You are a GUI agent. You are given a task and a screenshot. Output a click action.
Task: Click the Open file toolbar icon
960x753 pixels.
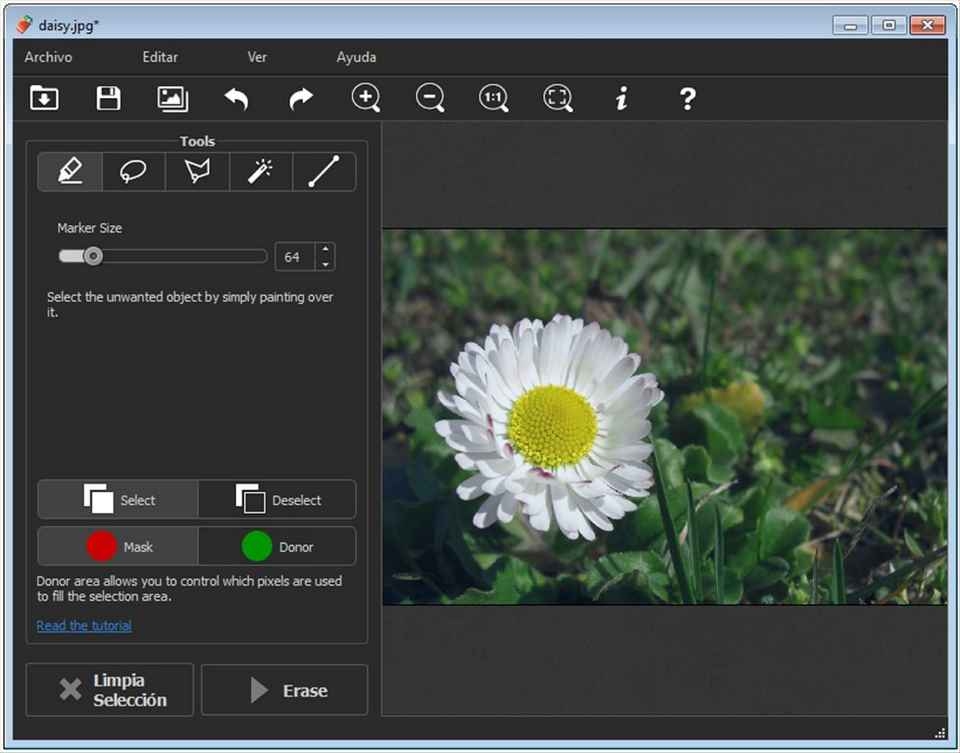pyautogui.click(x=44, y=98)
